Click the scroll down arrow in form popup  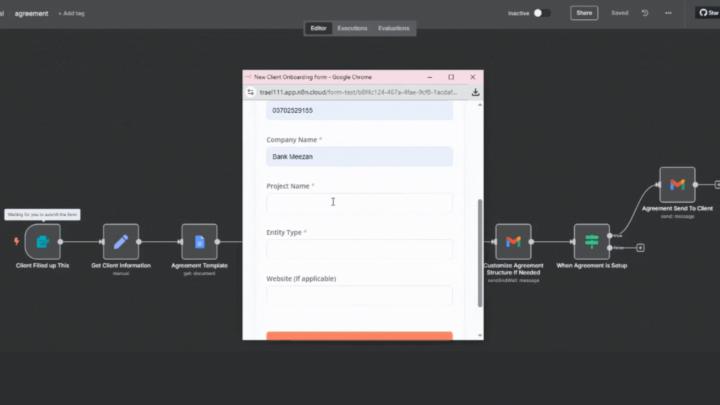pyautogui.click(x=480, y=336)
